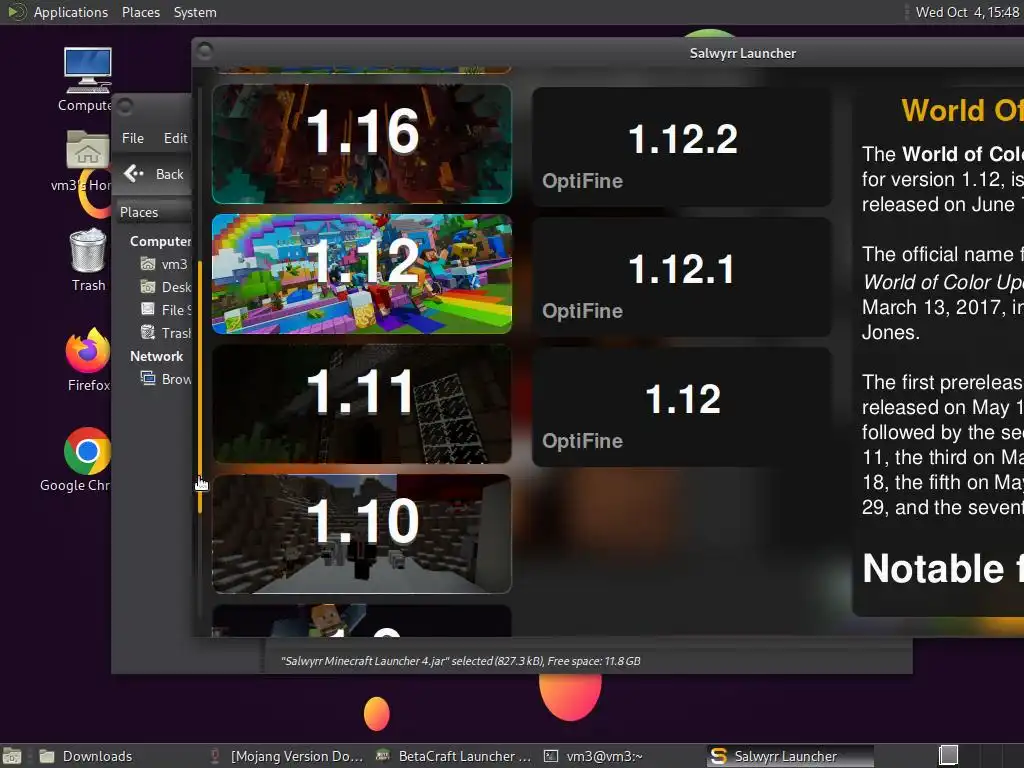Click the Salwyrr Launcher taskbar entry
This screenshot has height=768, width=1024.
[x=790, y=756]
